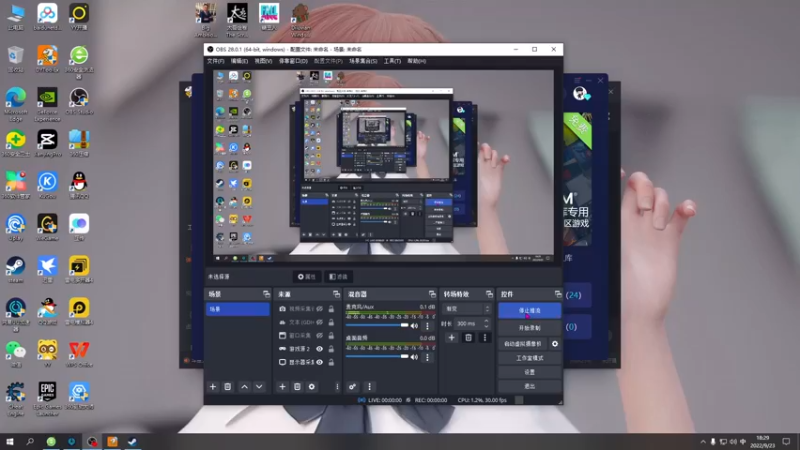
Task: Open advanced audio properties gears icon
Action: click(352, 387)
